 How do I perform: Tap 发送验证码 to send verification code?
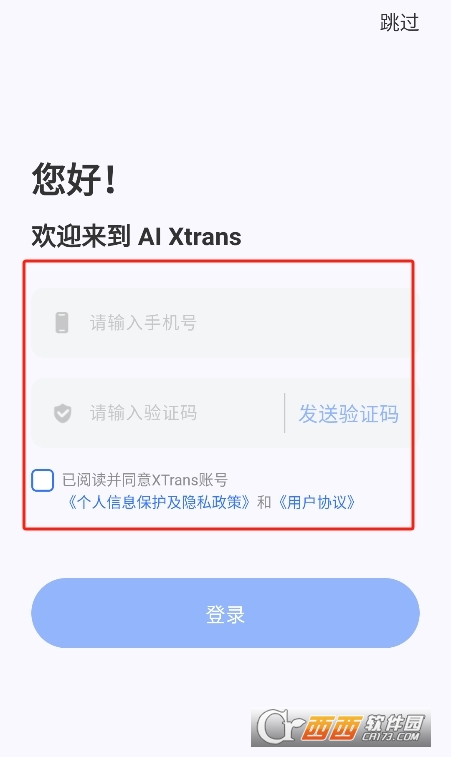pos(348,414)
